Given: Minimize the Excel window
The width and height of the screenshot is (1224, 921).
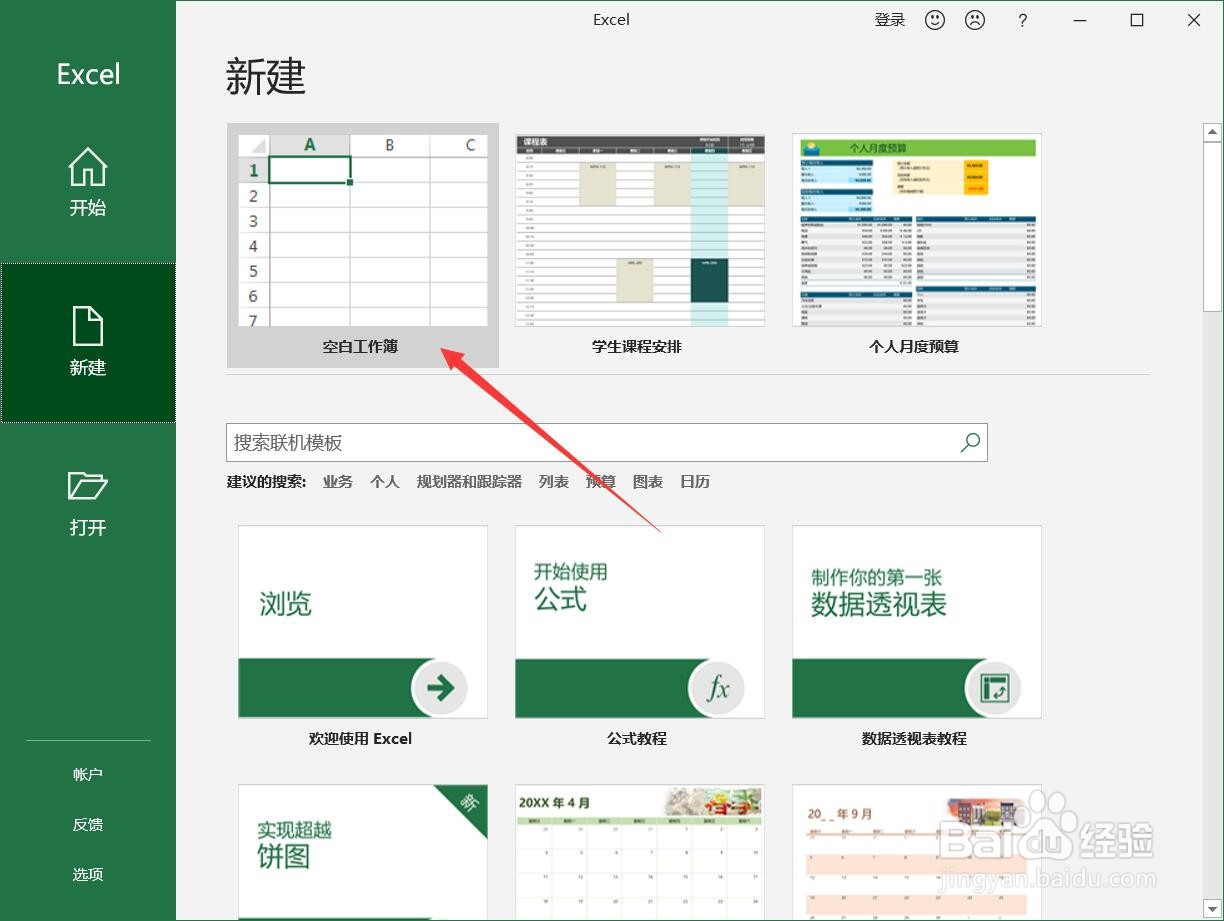Looking at the screenshot, I should point(1080,20).
